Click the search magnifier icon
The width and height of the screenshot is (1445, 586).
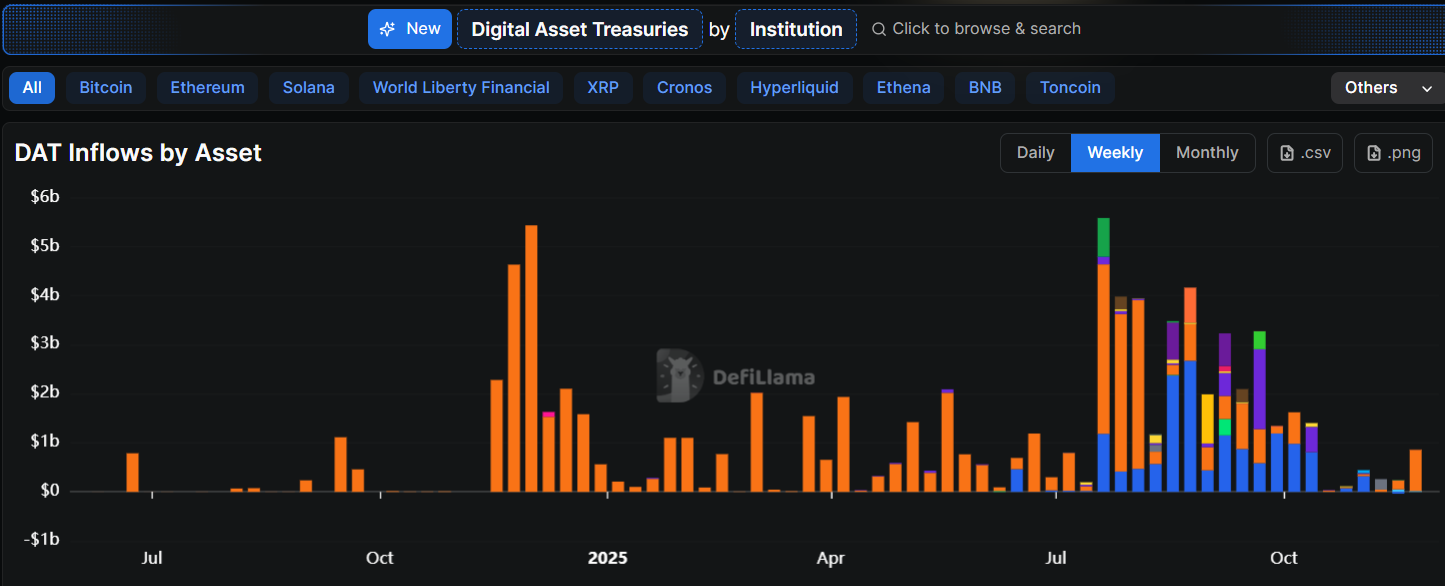click(878, 29)
